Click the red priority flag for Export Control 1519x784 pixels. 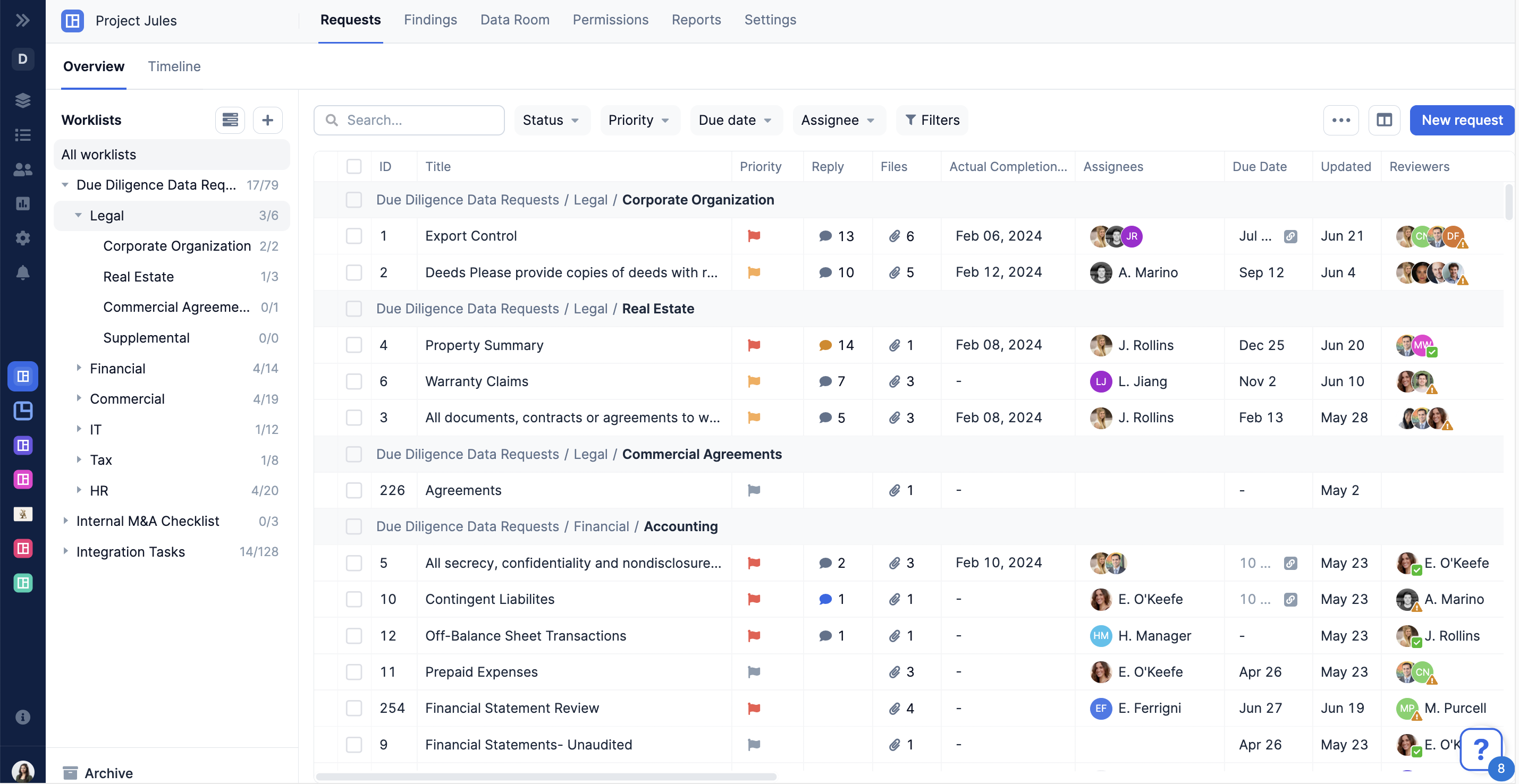click(x=754, y=236)
